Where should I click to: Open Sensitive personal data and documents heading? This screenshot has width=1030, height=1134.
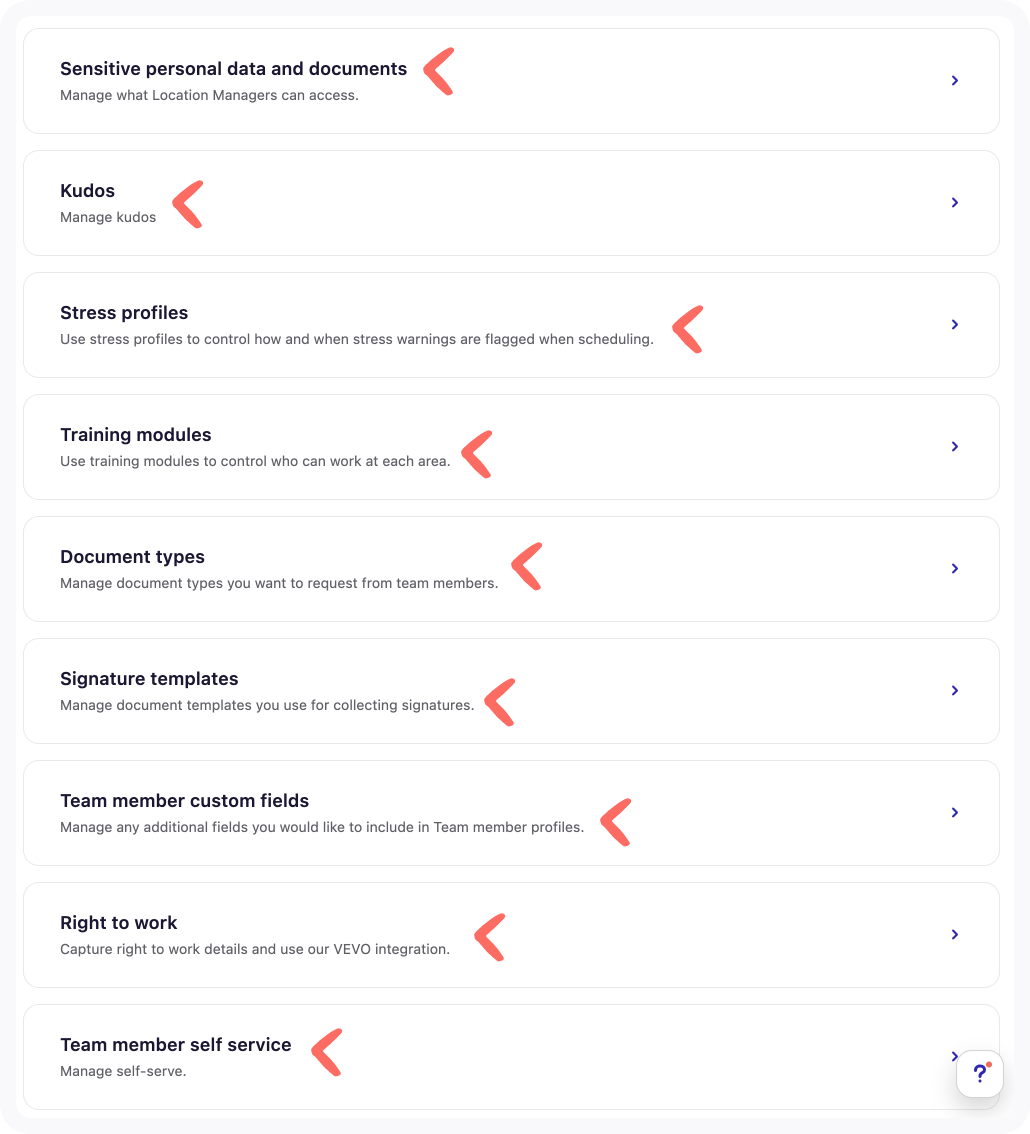pyautogui.click(x=233, y=69)
